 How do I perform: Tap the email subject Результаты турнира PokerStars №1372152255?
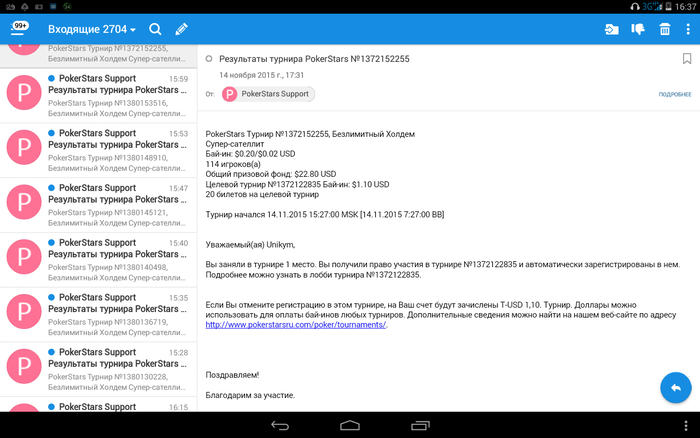click(x=314, y=59)
